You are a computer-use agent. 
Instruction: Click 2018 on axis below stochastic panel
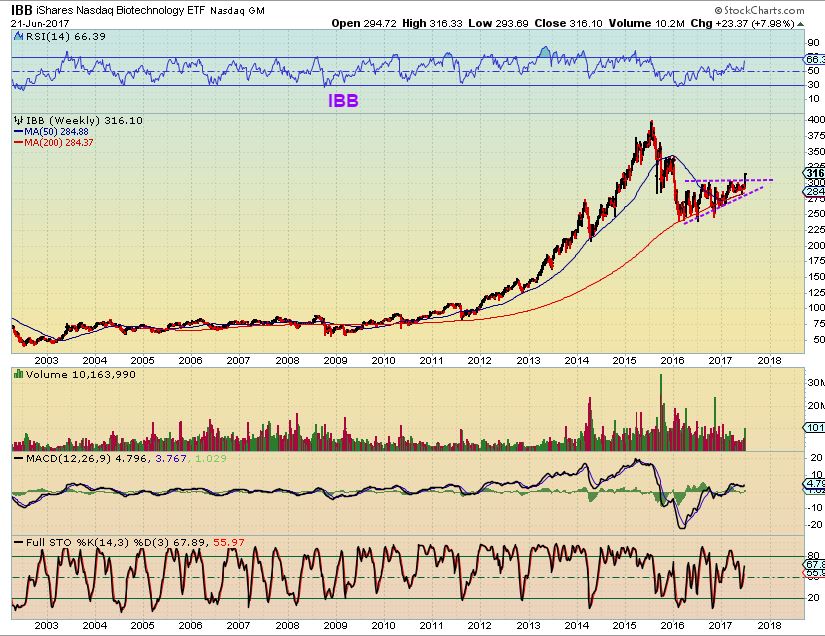tap(769, 625)
